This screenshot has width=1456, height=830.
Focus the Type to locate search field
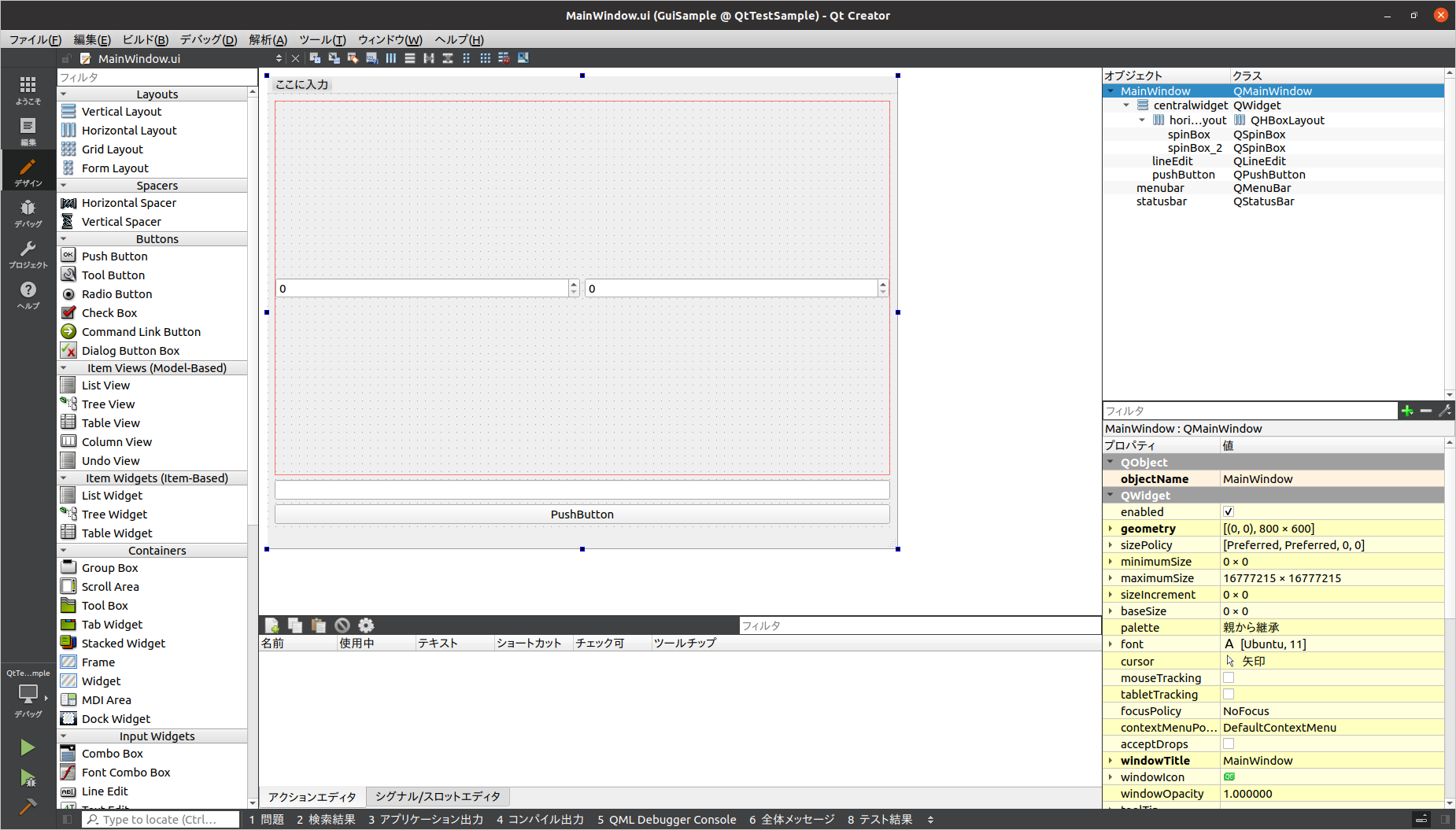161,820
